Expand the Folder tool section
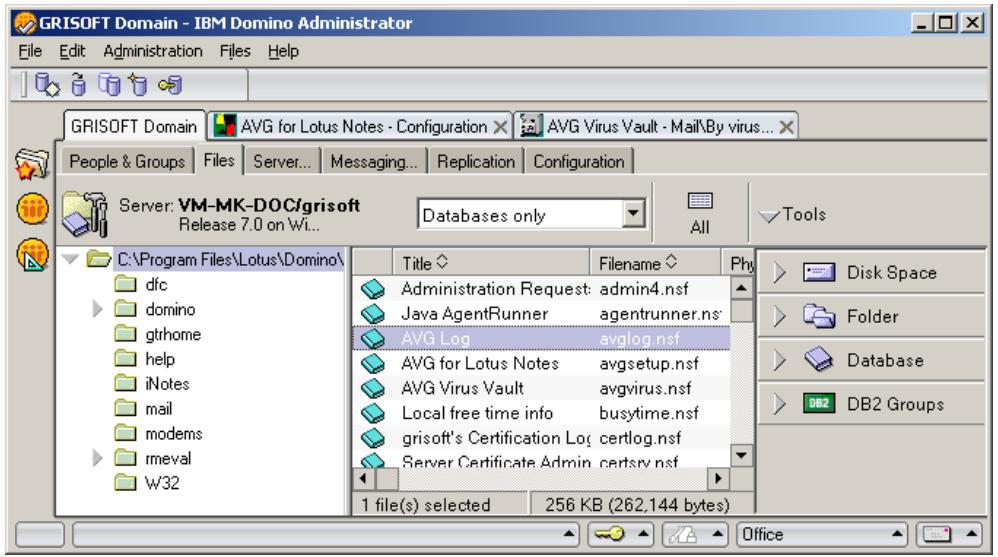This screenshot has width=998, height=557. coord(779,316)
